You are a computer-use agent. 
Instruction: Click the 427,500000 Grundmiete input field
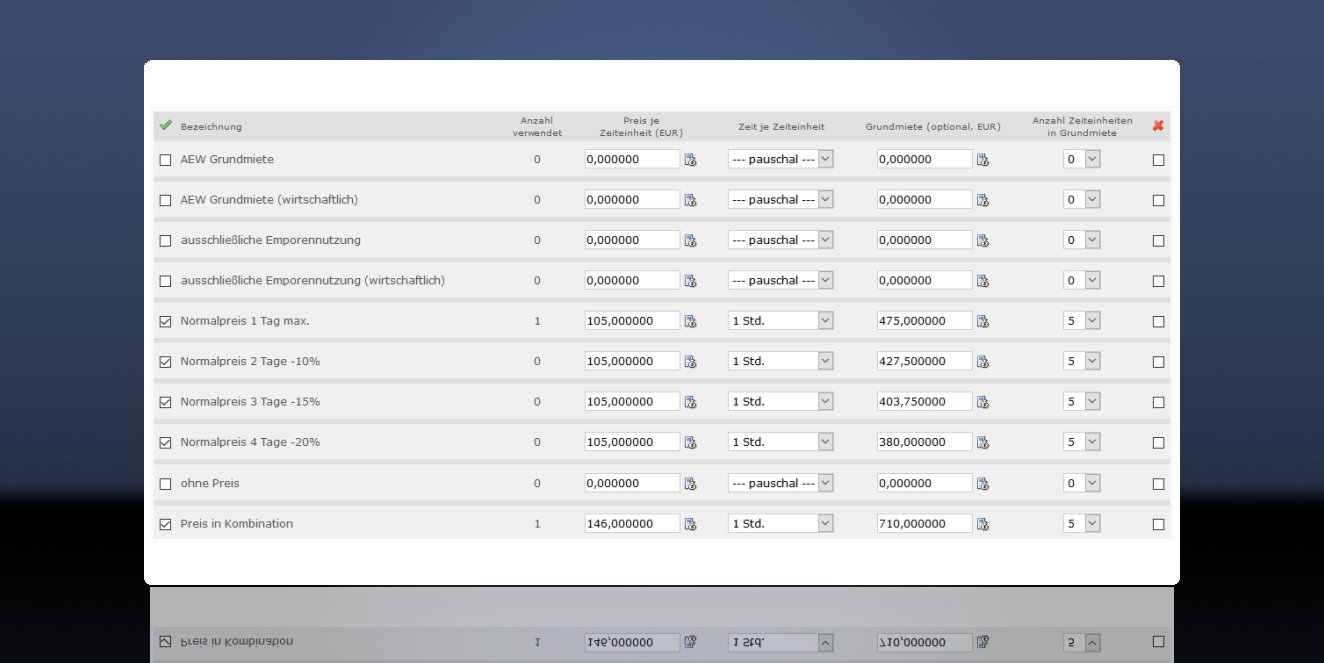click(925, 361)
